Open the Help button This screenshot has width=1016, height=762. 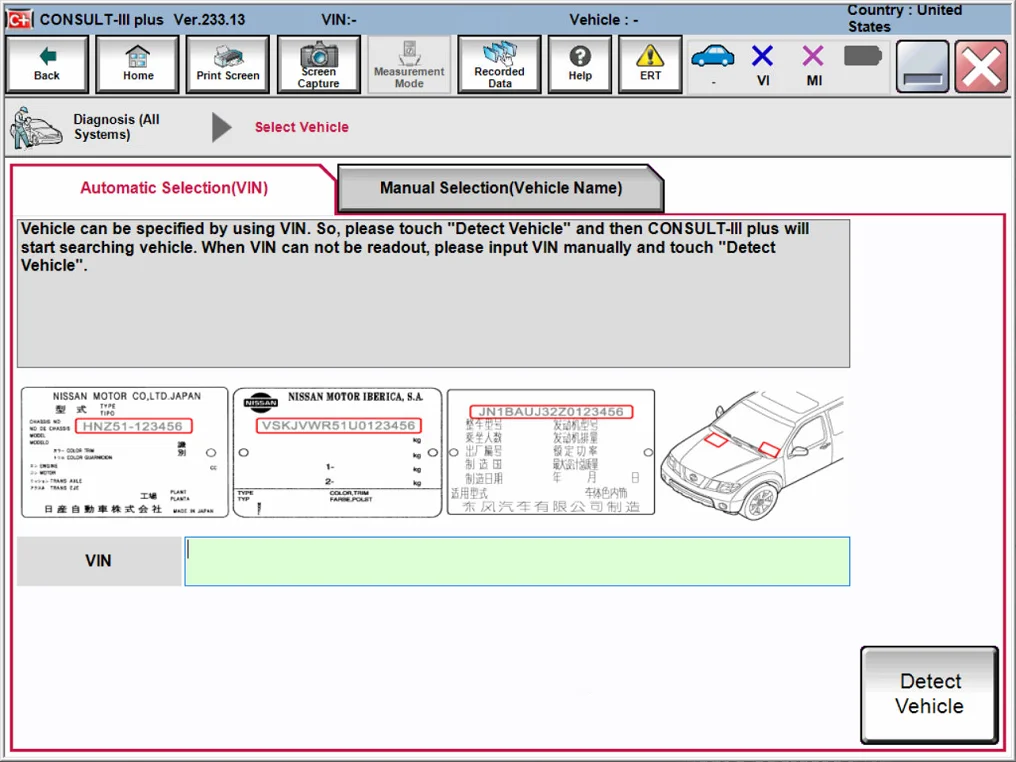tap(579, 65)
